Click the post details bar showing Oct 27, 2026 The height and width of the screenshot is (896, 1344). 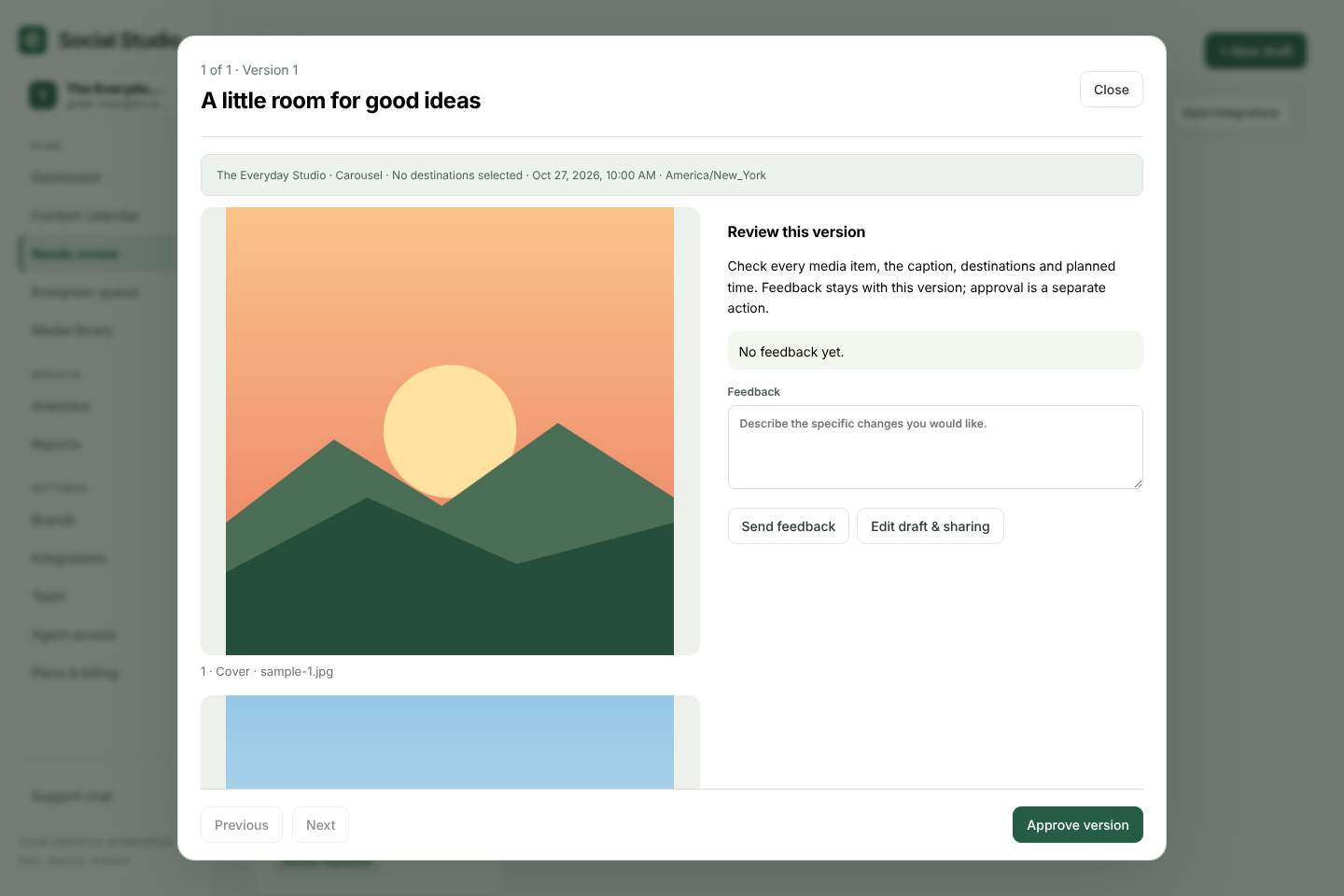point(672,175)
